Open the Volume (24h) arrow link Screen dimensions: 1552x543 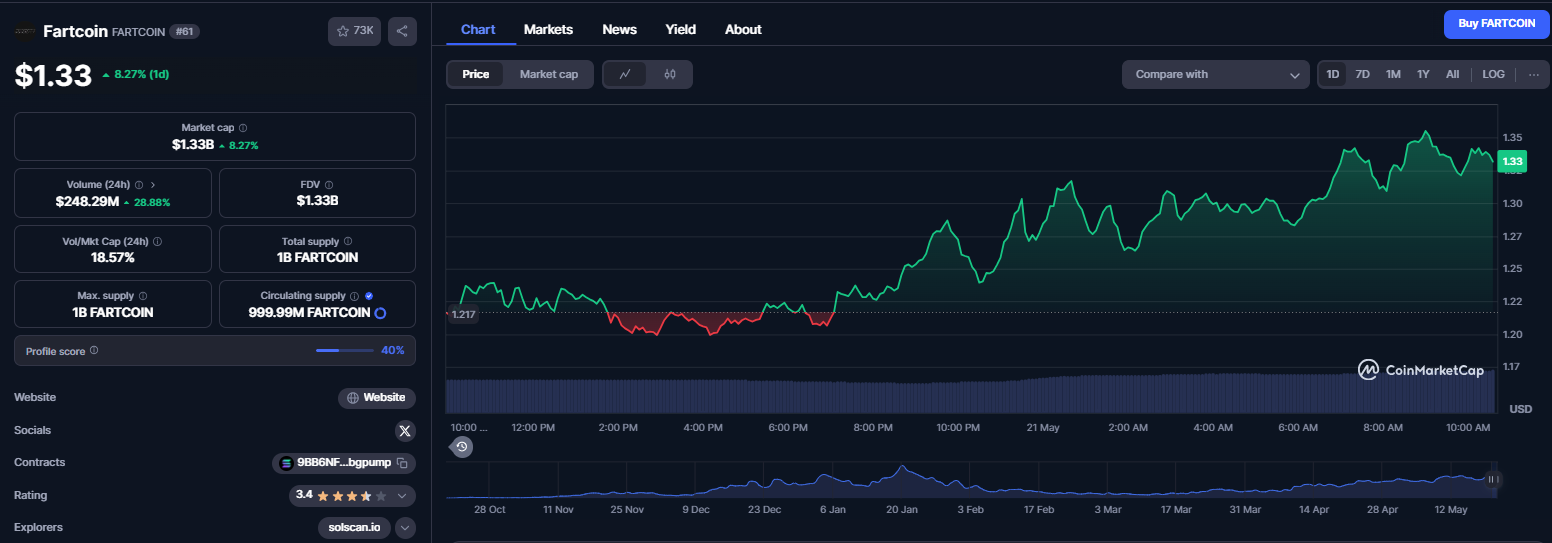click(153, 185)
